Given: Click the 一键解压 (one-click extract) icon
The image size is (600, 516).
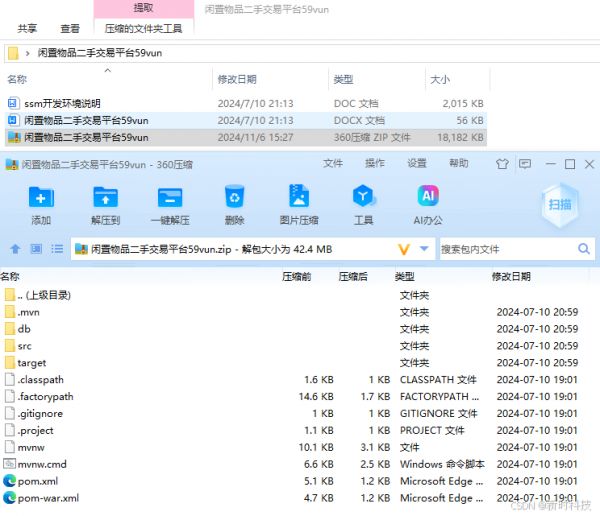Looking at the screenshot, I should click(170, 197).
